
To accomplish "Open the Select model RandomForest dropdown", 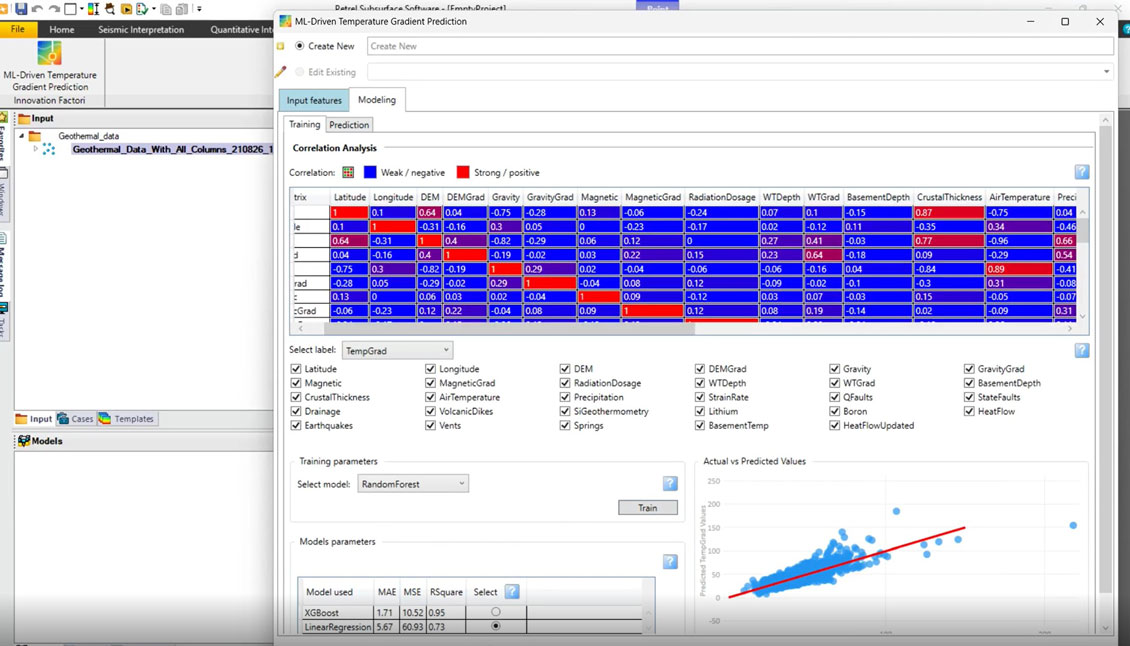I will 413,484.
